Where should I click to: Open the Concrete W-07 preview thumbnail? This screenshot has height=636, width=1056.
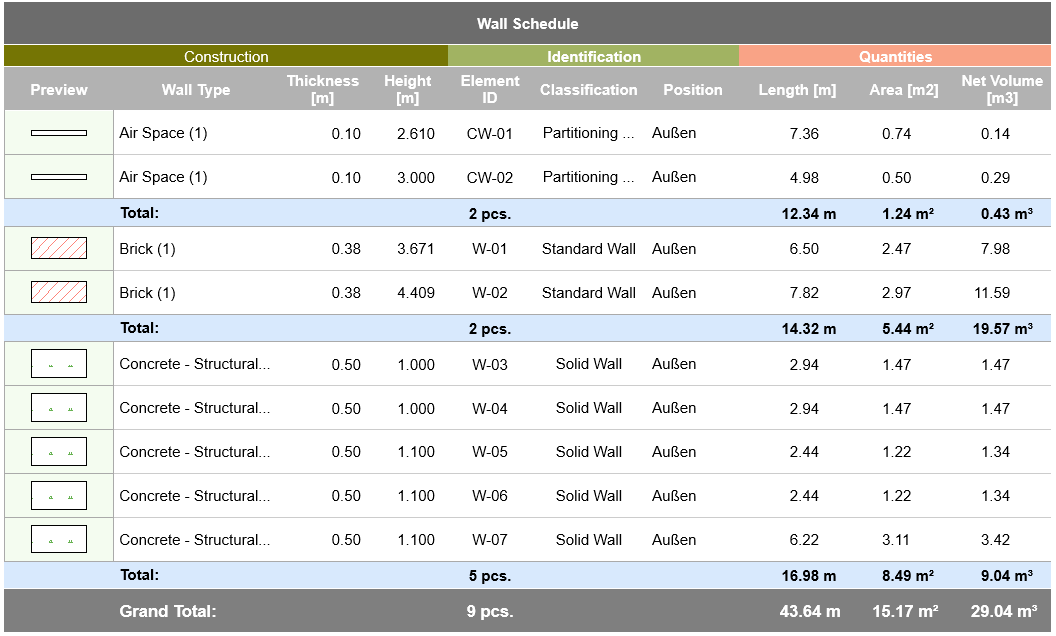pyautogui.click(x=58, y=539)
